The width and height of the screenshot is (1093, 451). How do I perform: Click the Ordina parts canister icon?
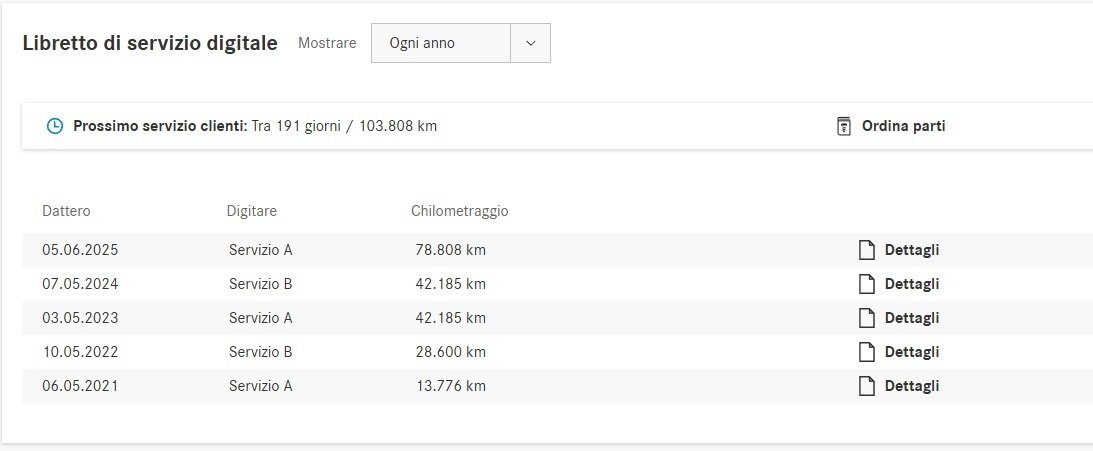pos(843,126)
